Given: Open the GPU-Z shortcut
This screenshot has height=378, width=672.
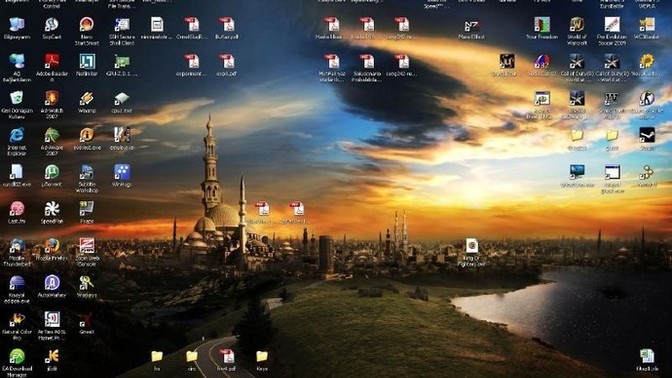Looking at the screenshot, I should pyautogui.click(x=122, y=62).
